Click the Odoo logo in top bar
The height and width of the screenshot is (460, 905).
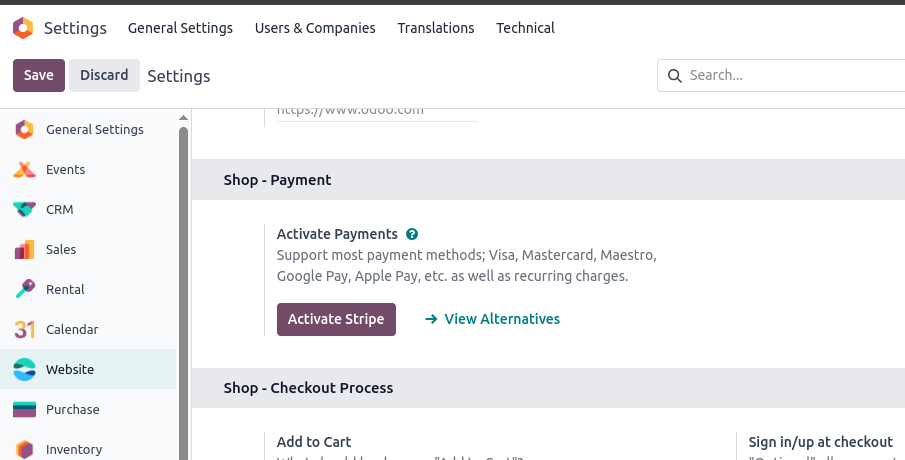(23, 28)
